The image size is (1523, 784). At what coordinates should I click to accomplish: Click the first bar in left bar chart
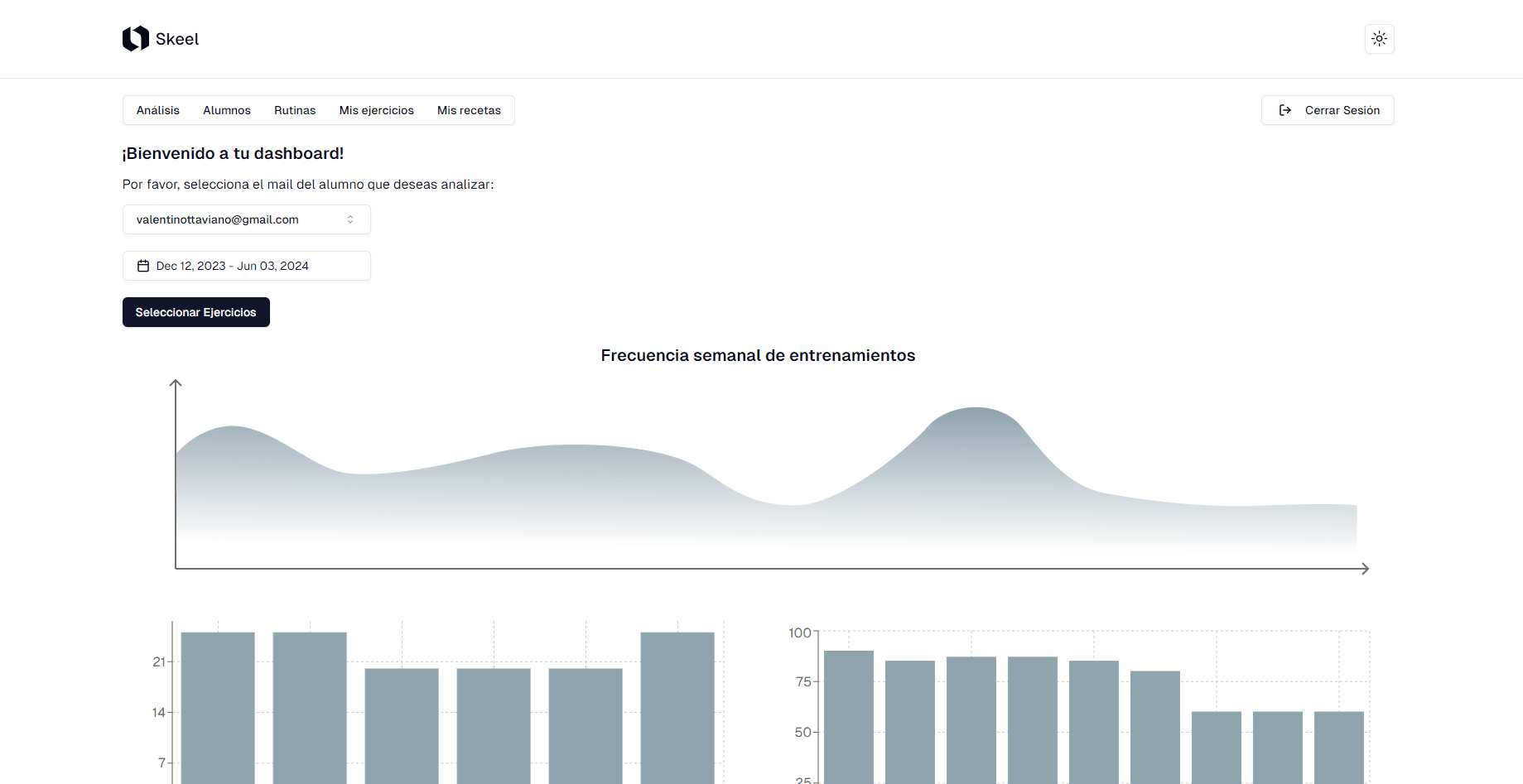tap(218, 708)
